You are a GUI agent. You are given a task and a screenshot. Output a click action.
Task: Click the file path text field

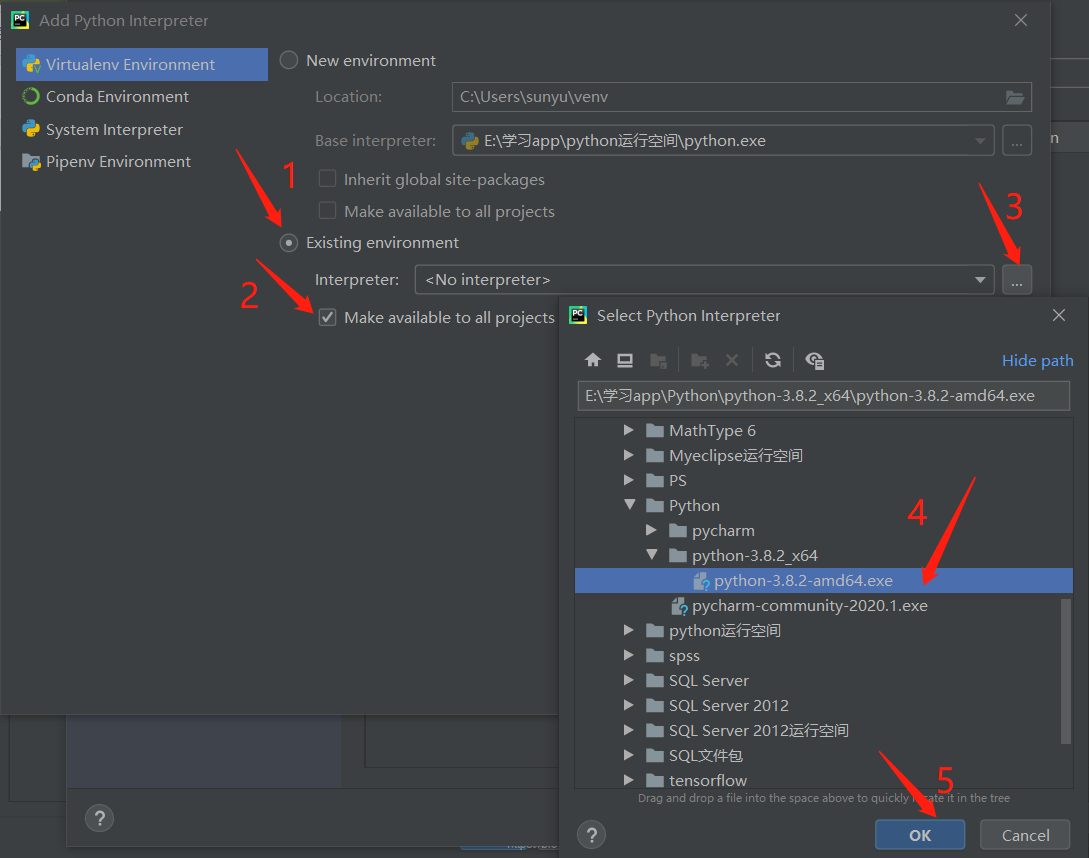[823, 396]
